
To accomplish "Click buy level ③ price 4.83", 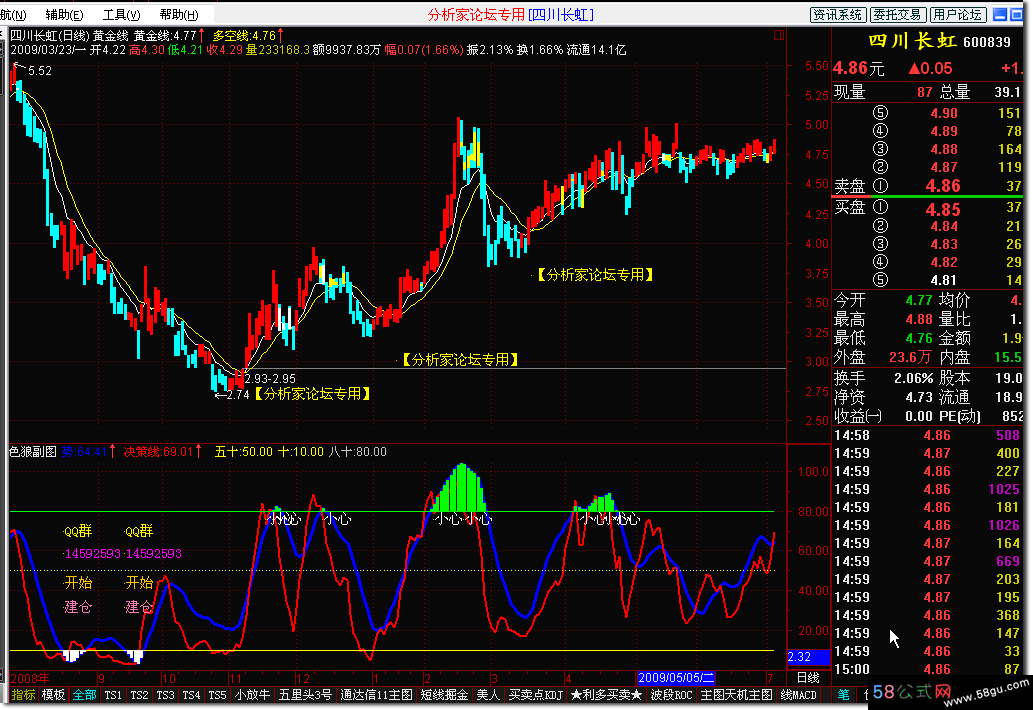I will pyautogui.click(x=944, y=244).
